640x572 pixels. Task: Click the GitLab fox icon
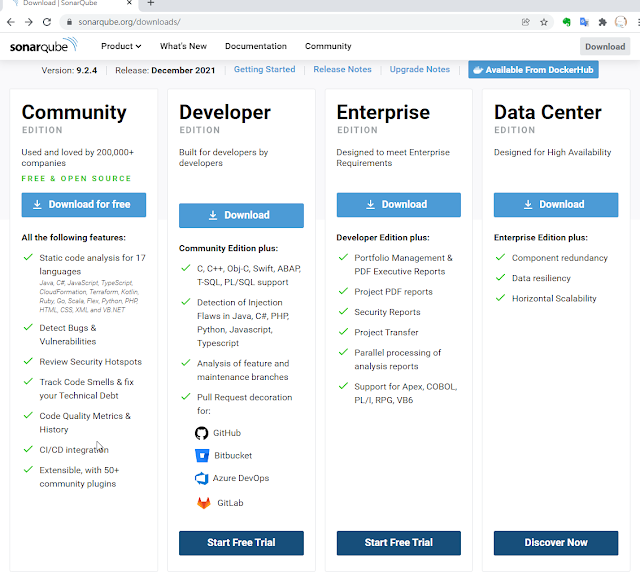(x=204, y=503)
